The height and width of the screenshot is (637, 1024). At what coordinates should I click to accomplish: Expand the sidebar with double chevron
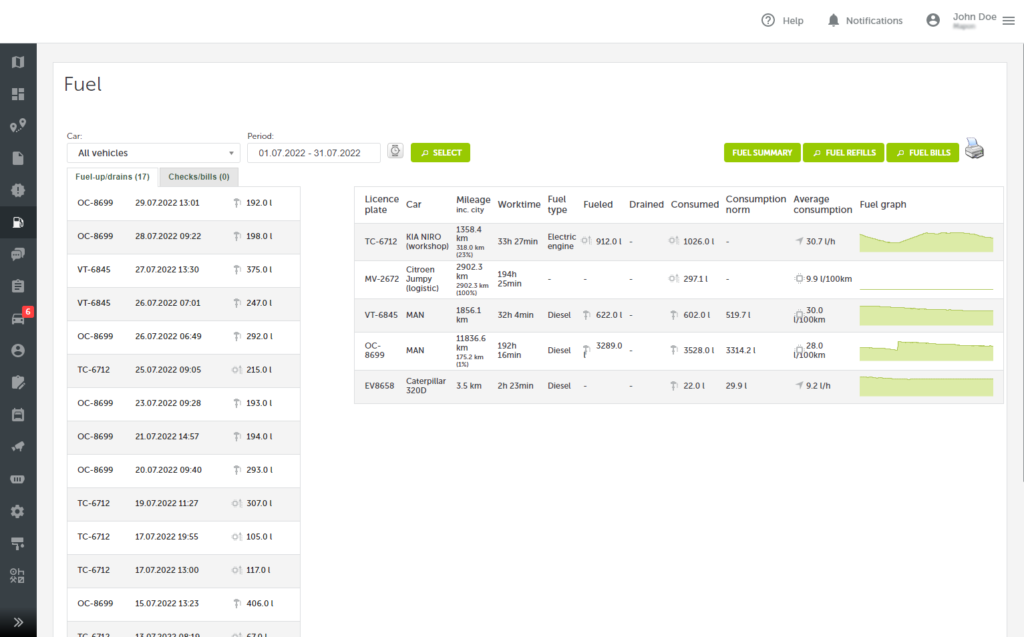18,622
